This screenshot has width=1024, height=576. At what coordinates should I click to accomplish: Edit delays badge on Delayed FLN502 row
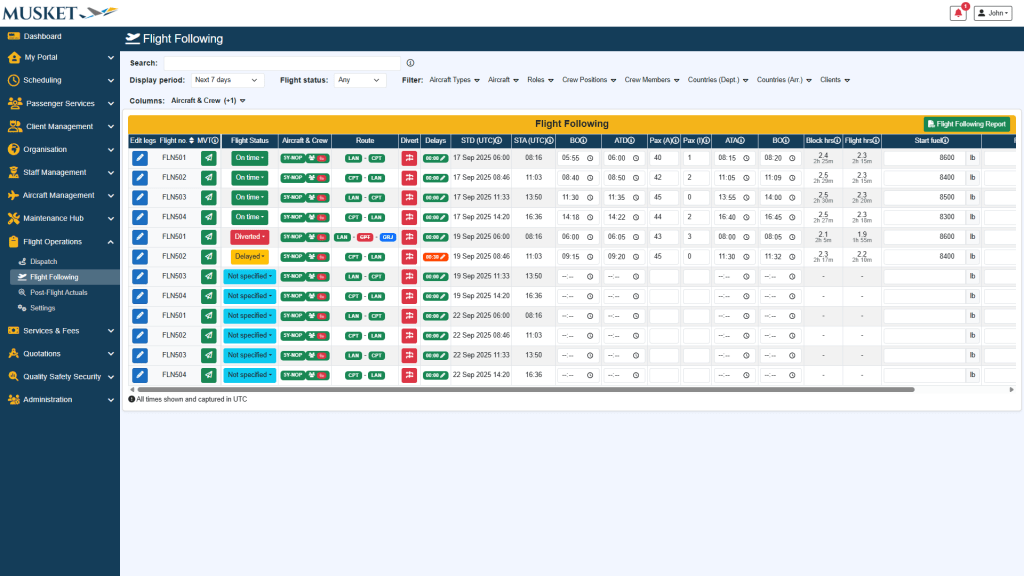[x=435, y=257]
